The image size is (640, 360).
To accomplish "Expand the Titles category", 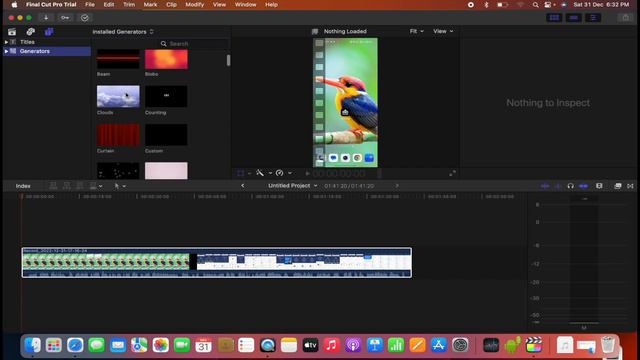I will tap(6, 42).
